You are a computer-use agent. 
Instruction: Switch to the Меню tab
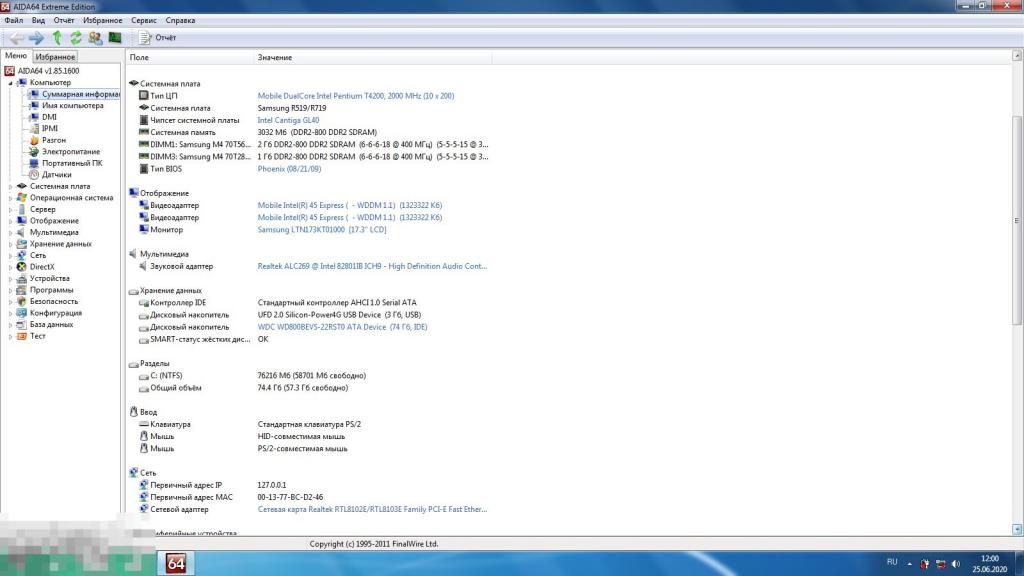(x=16, y=56)
